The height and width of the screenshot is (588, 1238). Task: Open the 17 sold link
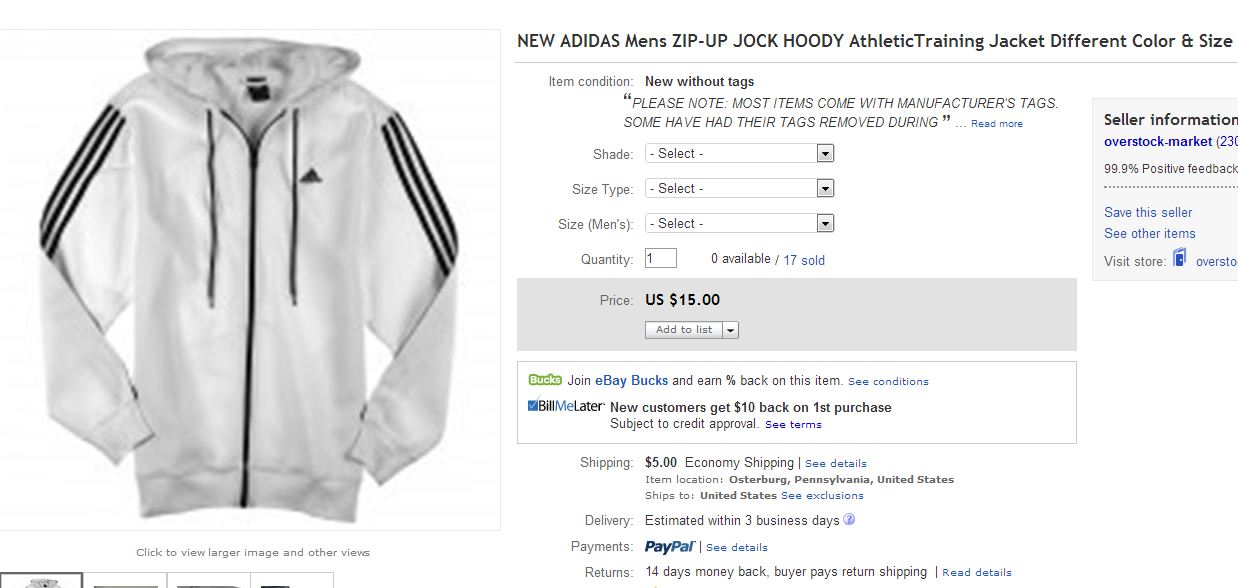point(804,260)
